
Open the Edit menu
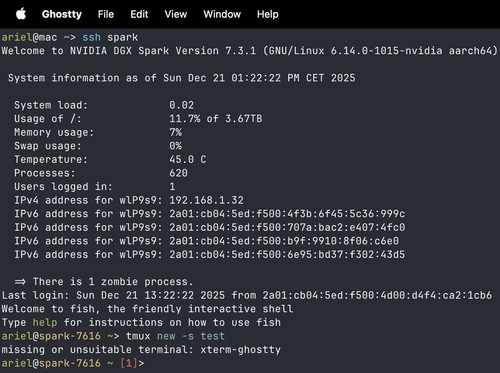[139, 14]
